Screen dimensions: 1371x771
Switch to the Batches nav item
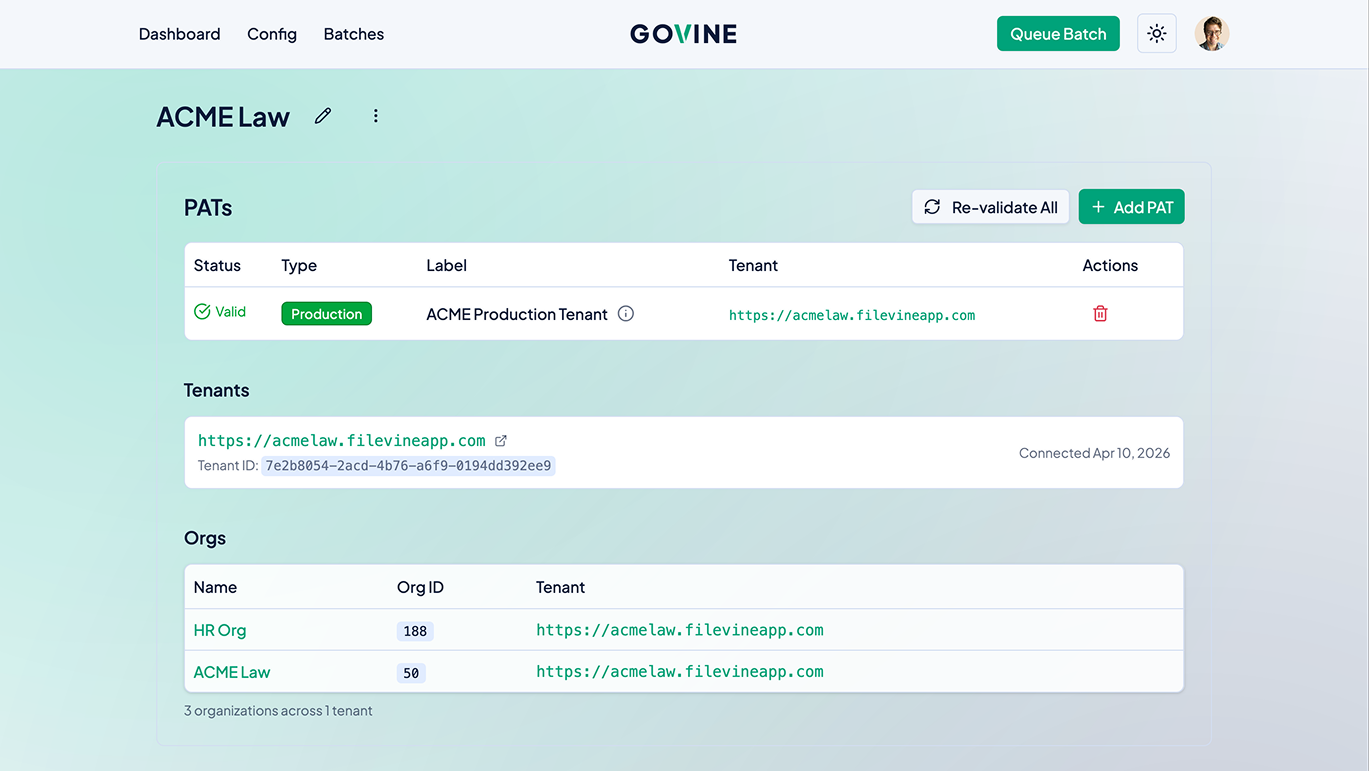click(354, 34)
